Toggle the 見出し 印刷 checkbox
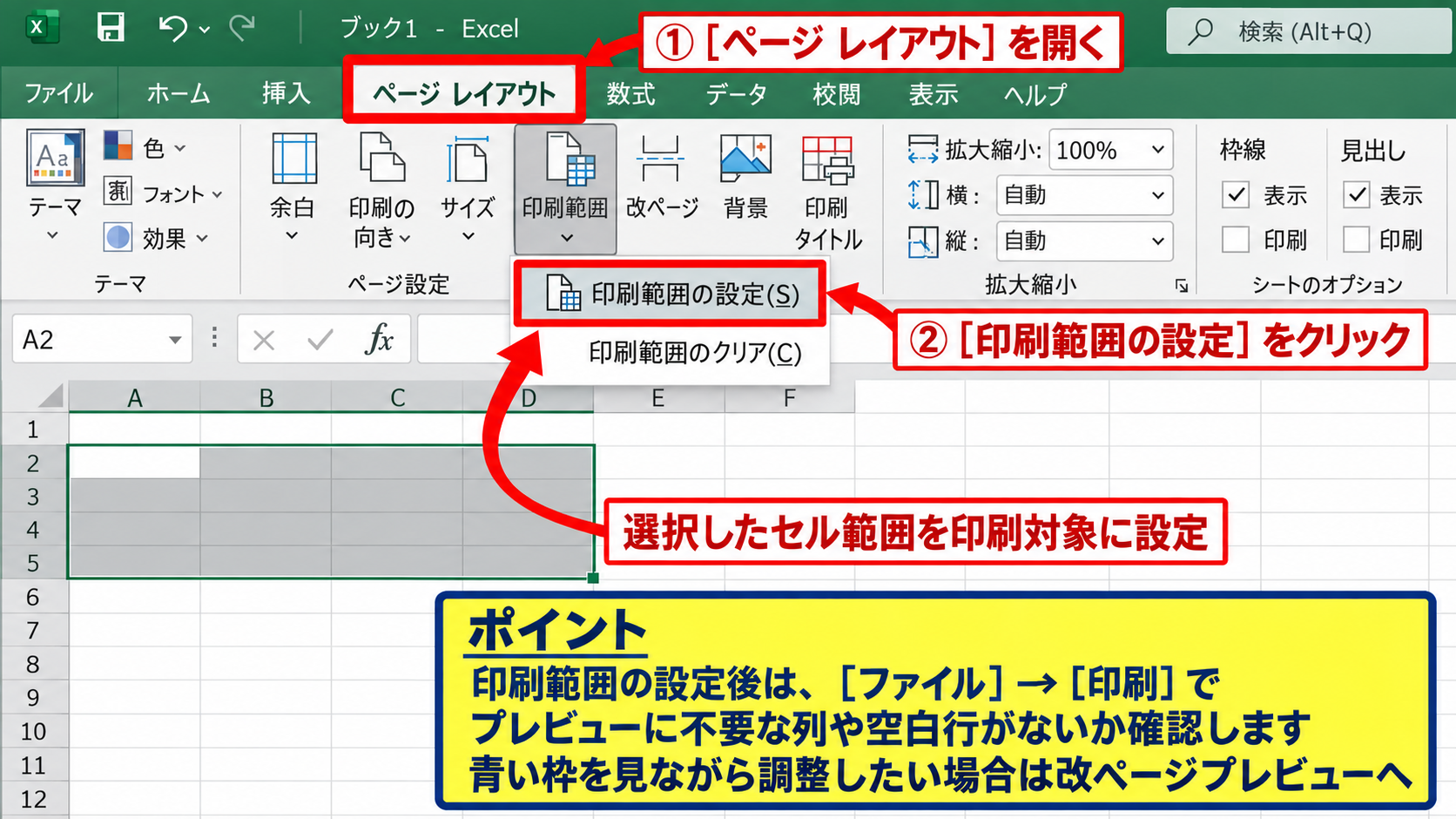This screenshot has height=819, width=1456. pos(1357,240)
